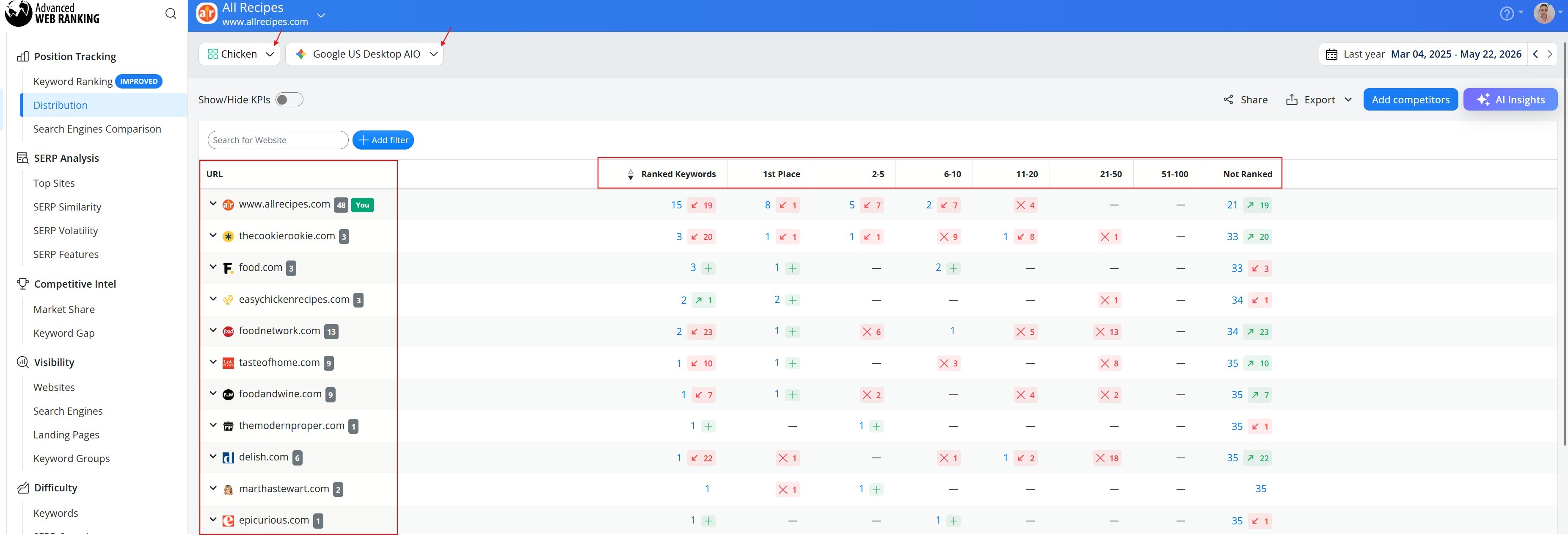Click the calendar icon in the date range
Viewport: 1568px width, 535px height.
(1332, 54)
